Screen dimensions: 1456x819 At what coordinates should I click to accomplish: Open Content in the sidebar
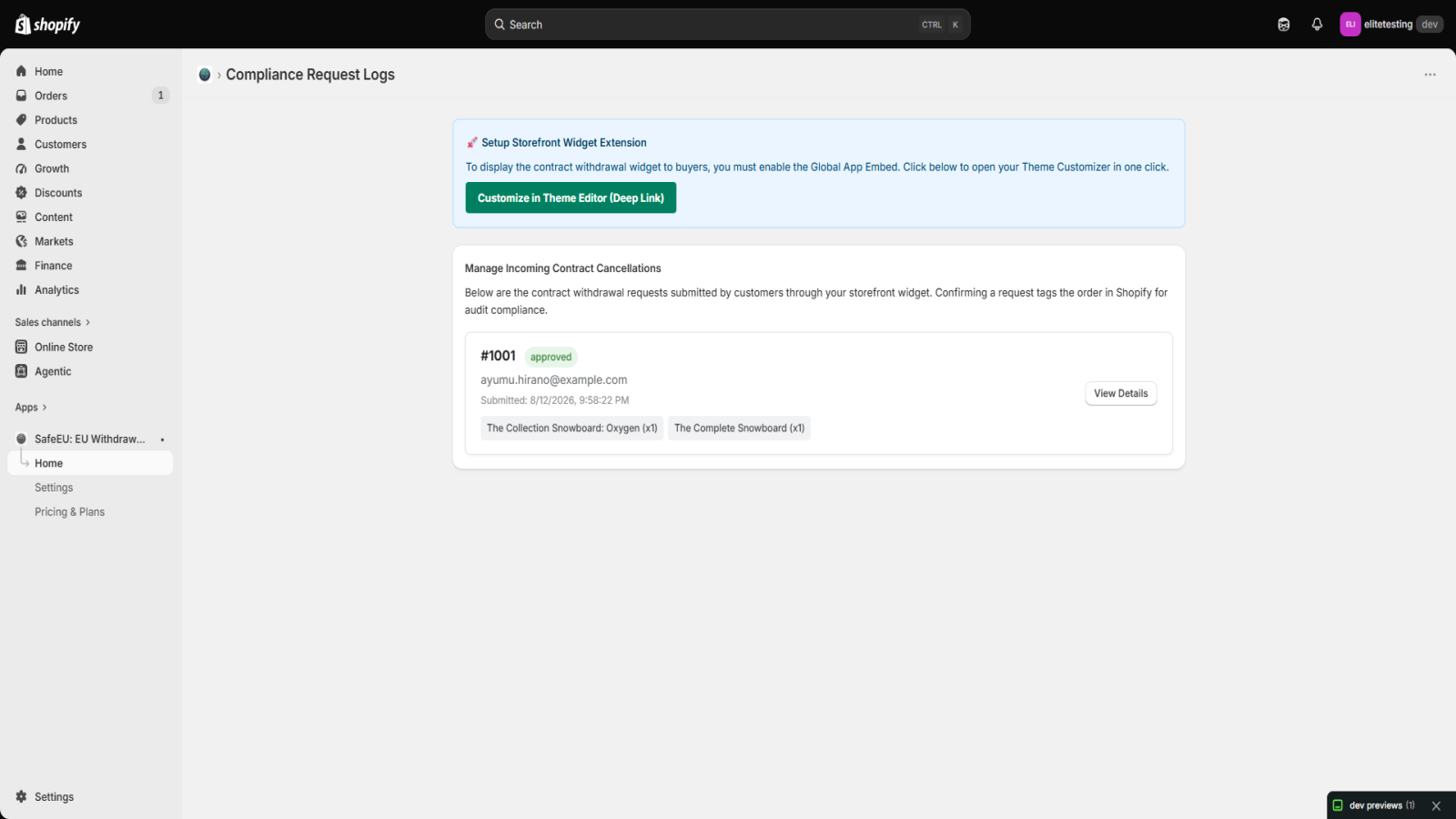pos(90,217)
